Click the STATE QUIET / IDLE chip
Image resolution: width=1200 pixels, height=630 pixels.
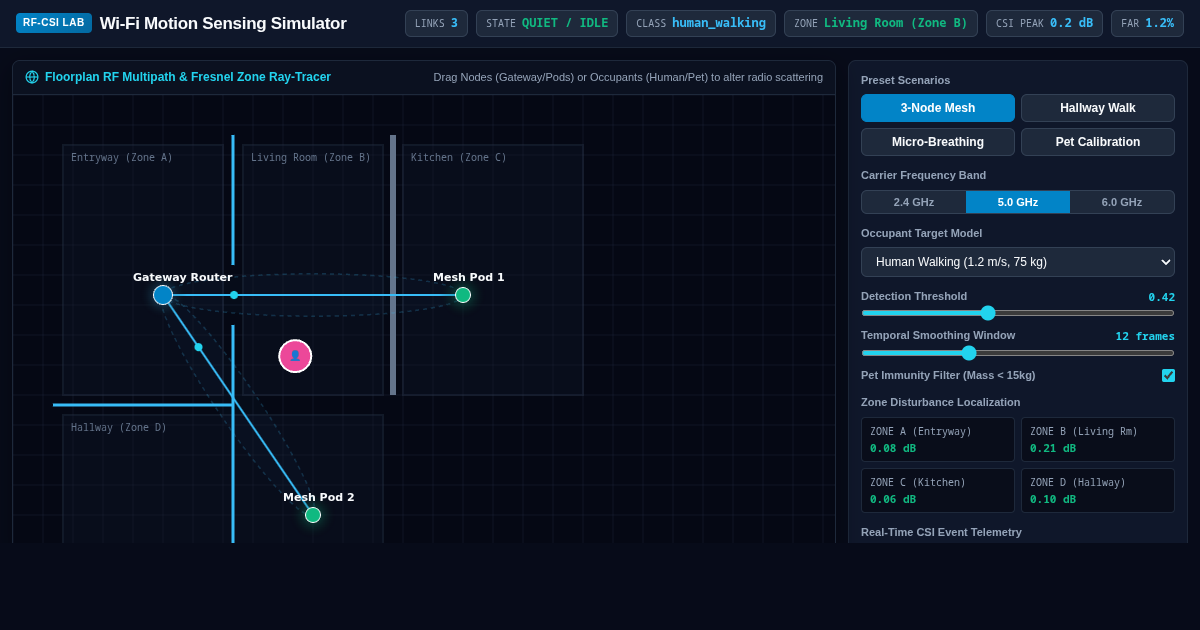click(547, 23)
